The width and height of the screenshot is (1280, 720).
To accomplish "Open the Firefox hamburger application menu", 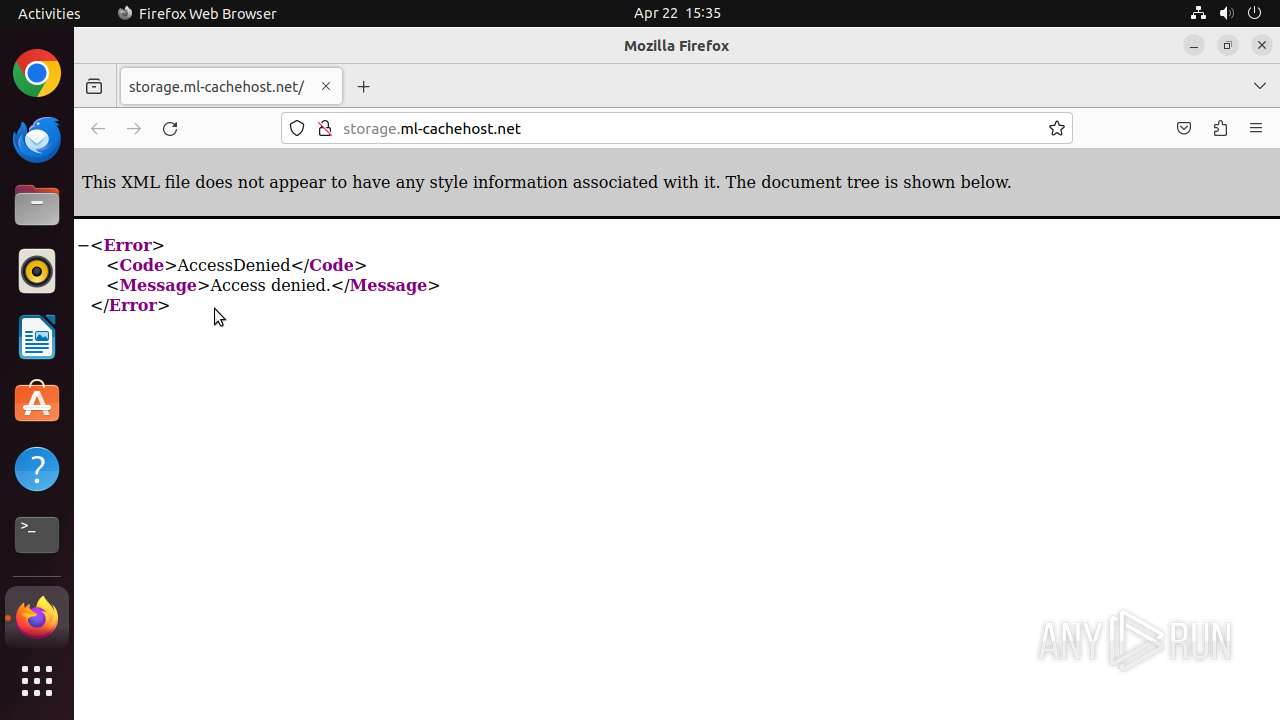I will click(1256, 128).
